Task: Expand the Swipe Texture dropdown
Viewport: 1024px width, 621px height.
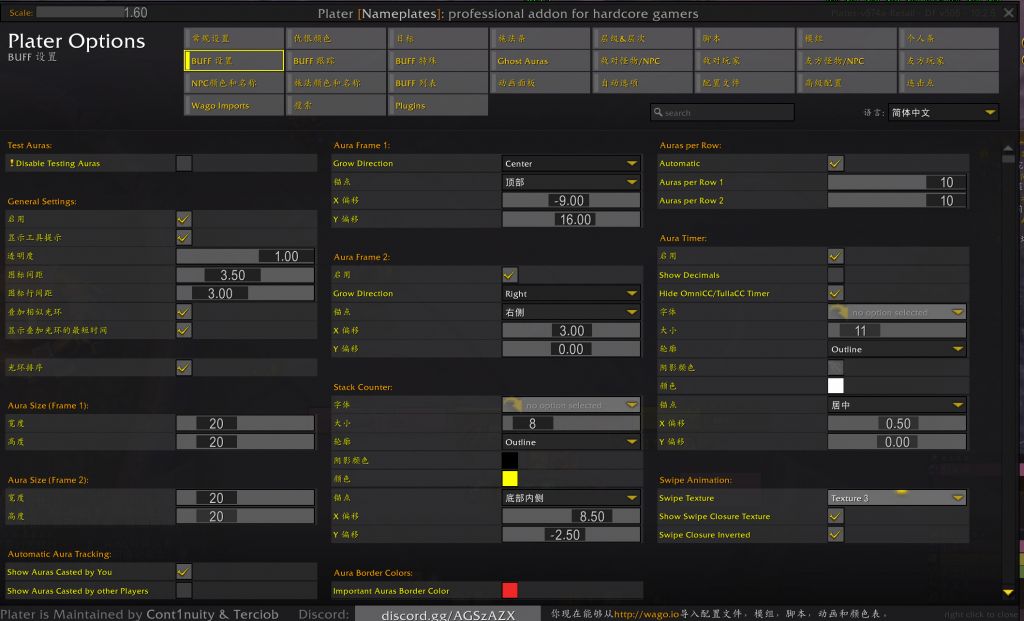Action: point(896,498)
